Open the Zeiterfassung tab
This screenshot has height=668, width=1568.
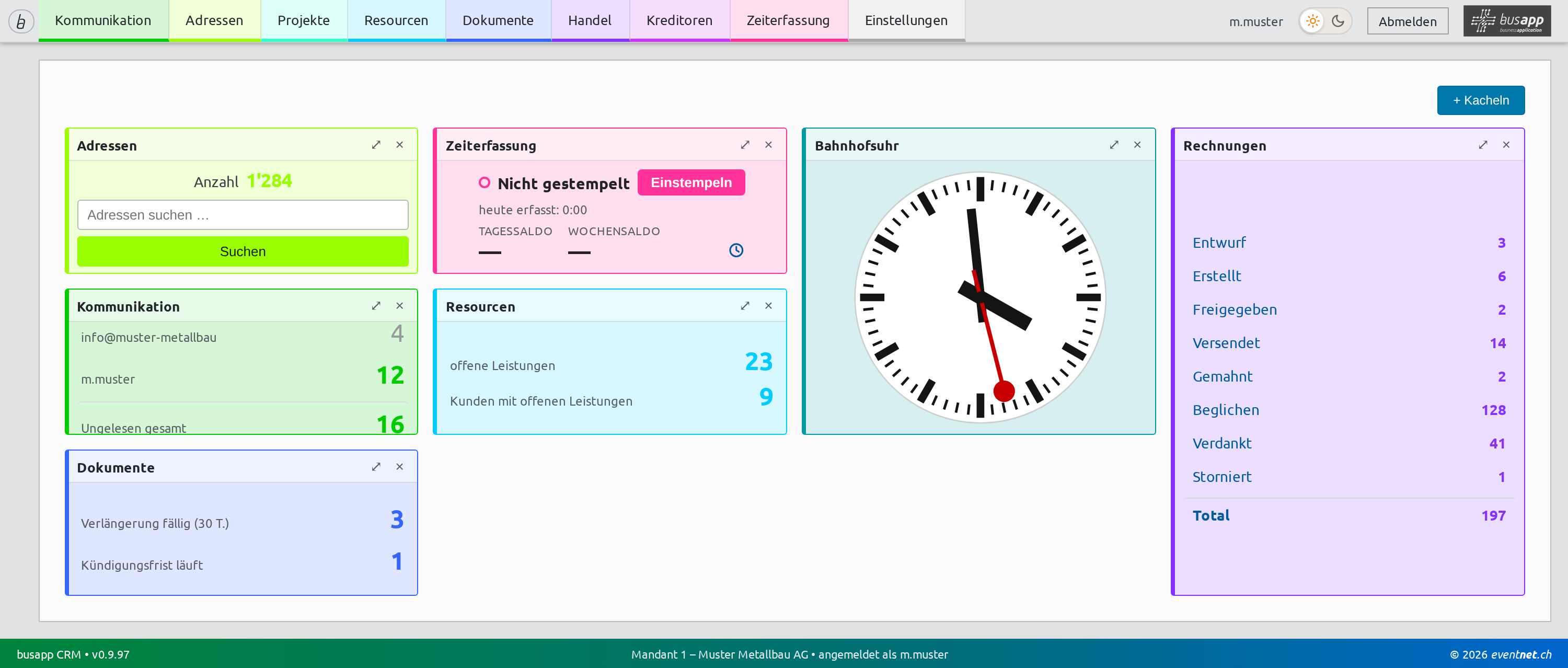click(788, 21)
